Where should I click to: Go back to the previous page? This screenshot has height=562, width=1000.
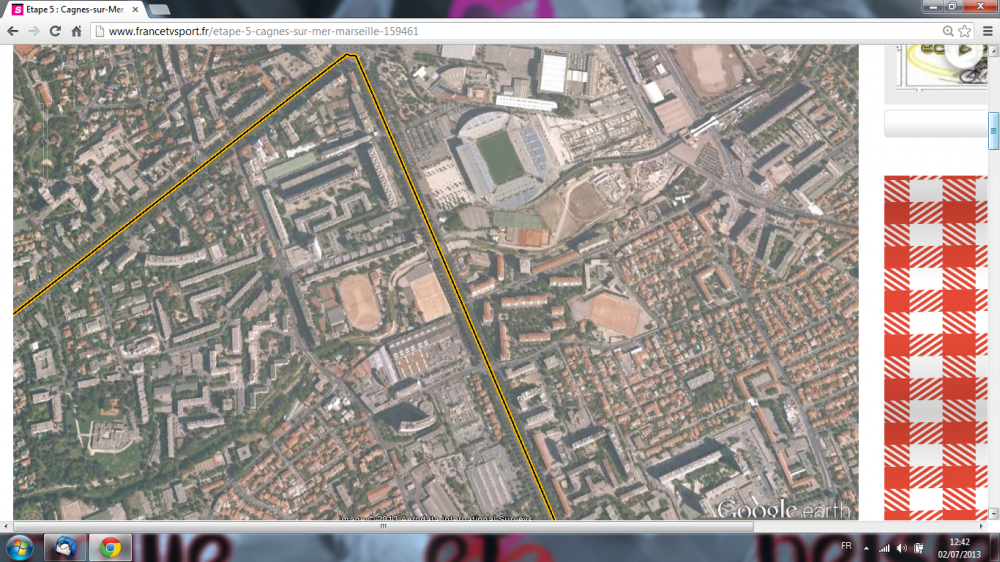pos(12,31)
